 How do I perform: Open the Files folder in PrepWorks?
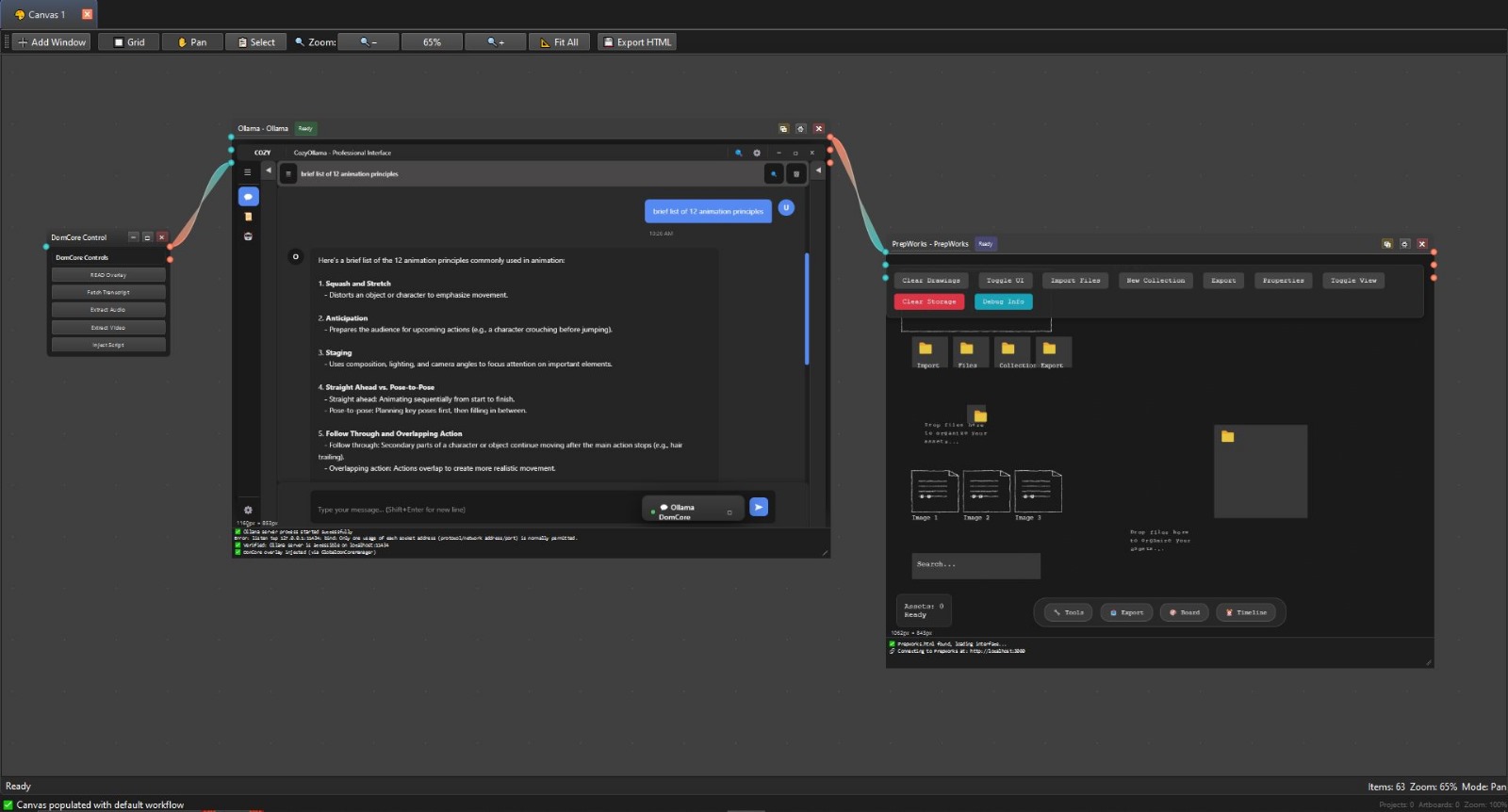click(967, 352)
